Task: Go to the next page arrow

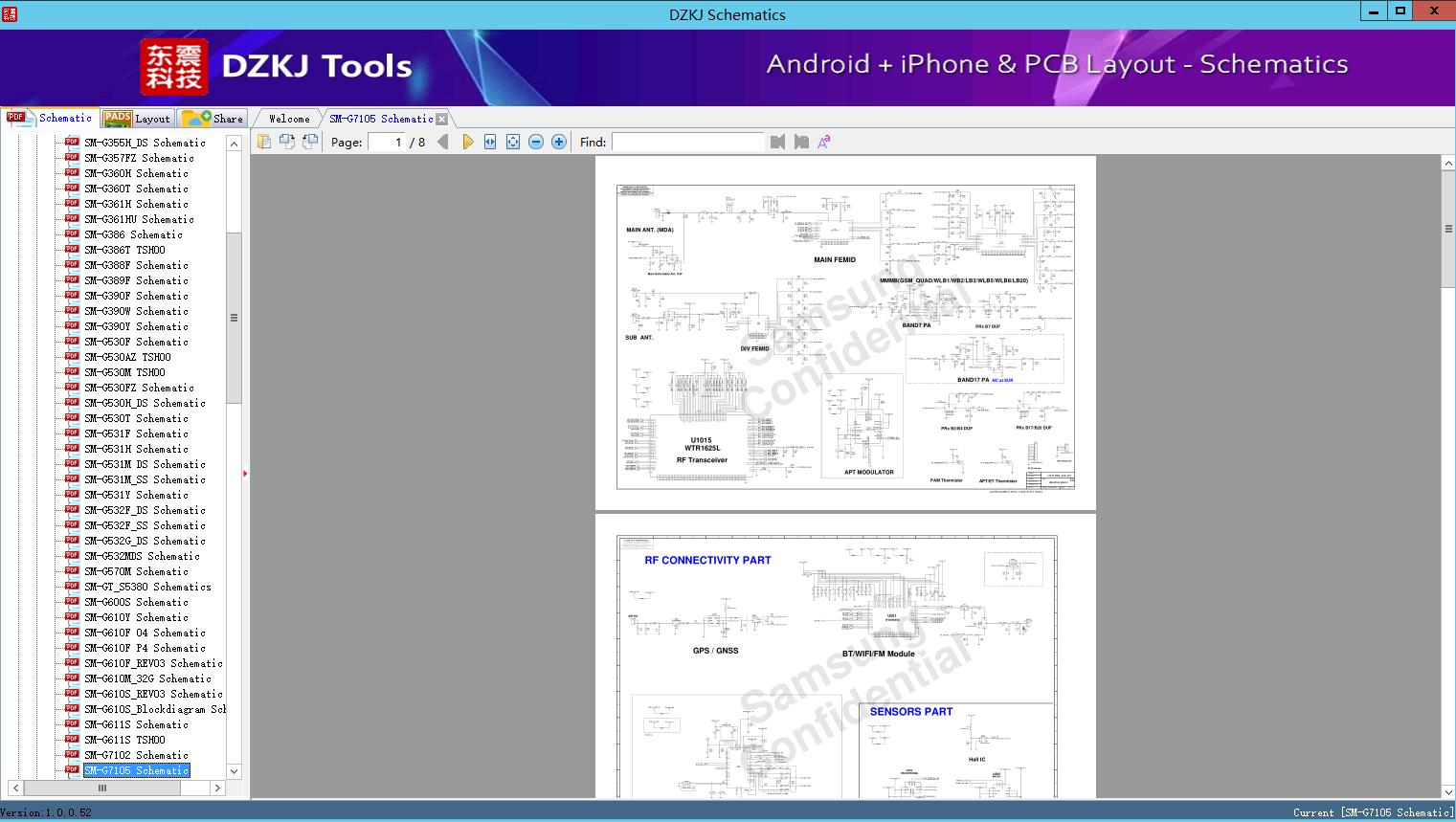Action: [x=467, y=142]
